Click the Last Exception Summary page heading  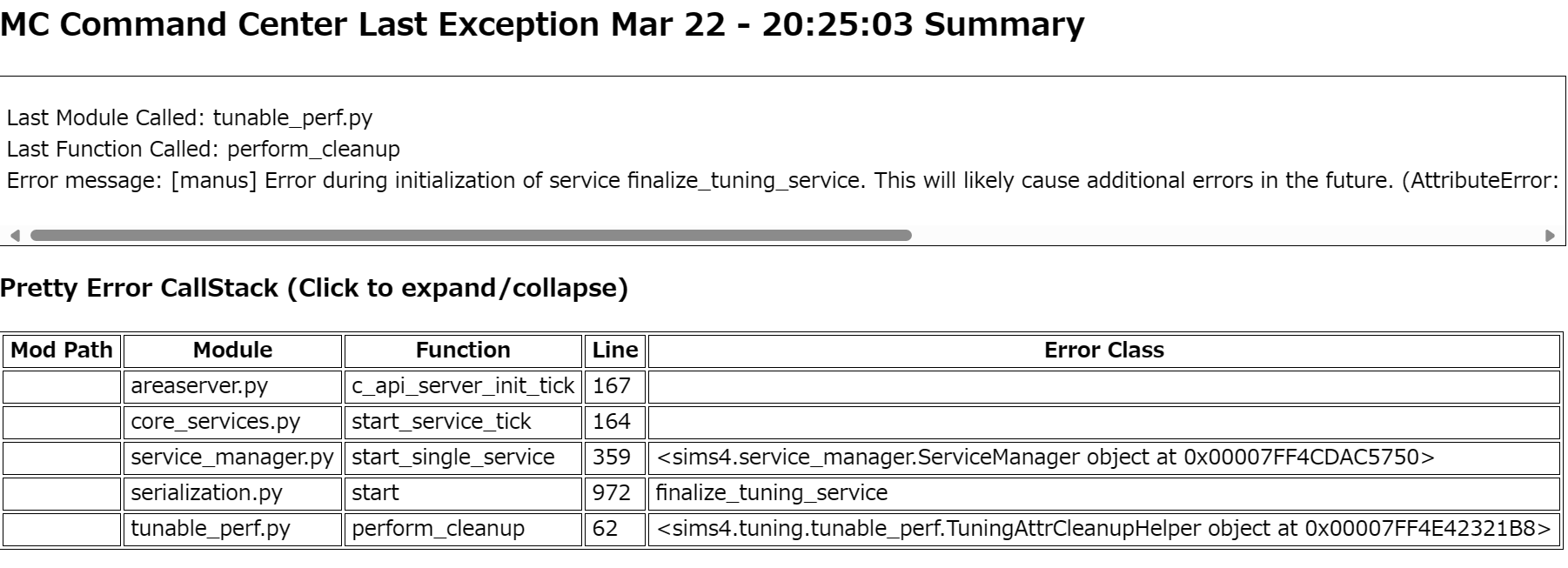[542, 24]
